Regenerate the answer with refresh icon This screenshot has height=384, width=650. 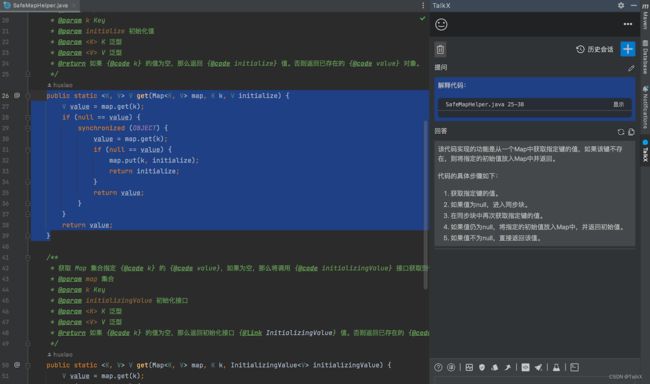tap(621, 132)
